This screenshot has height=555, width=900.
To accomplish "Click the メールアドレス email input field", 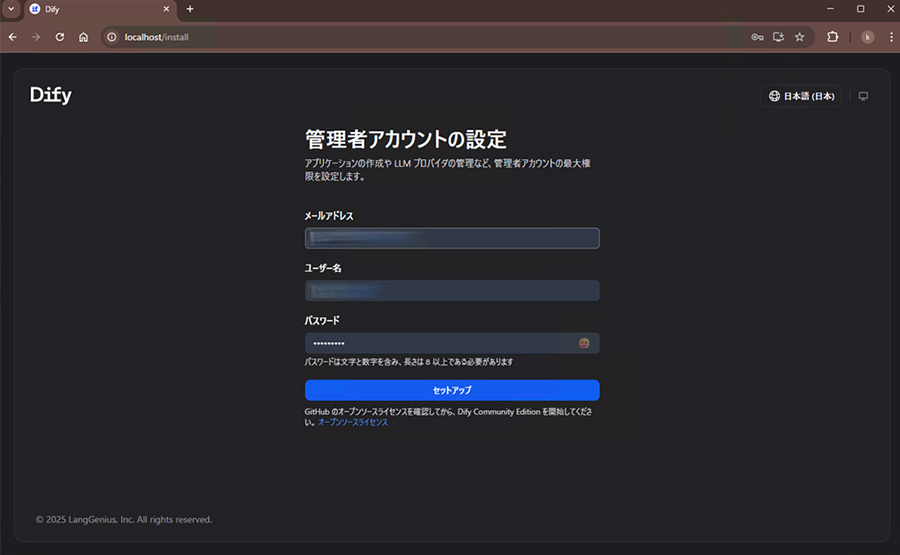I will (451, 238).
